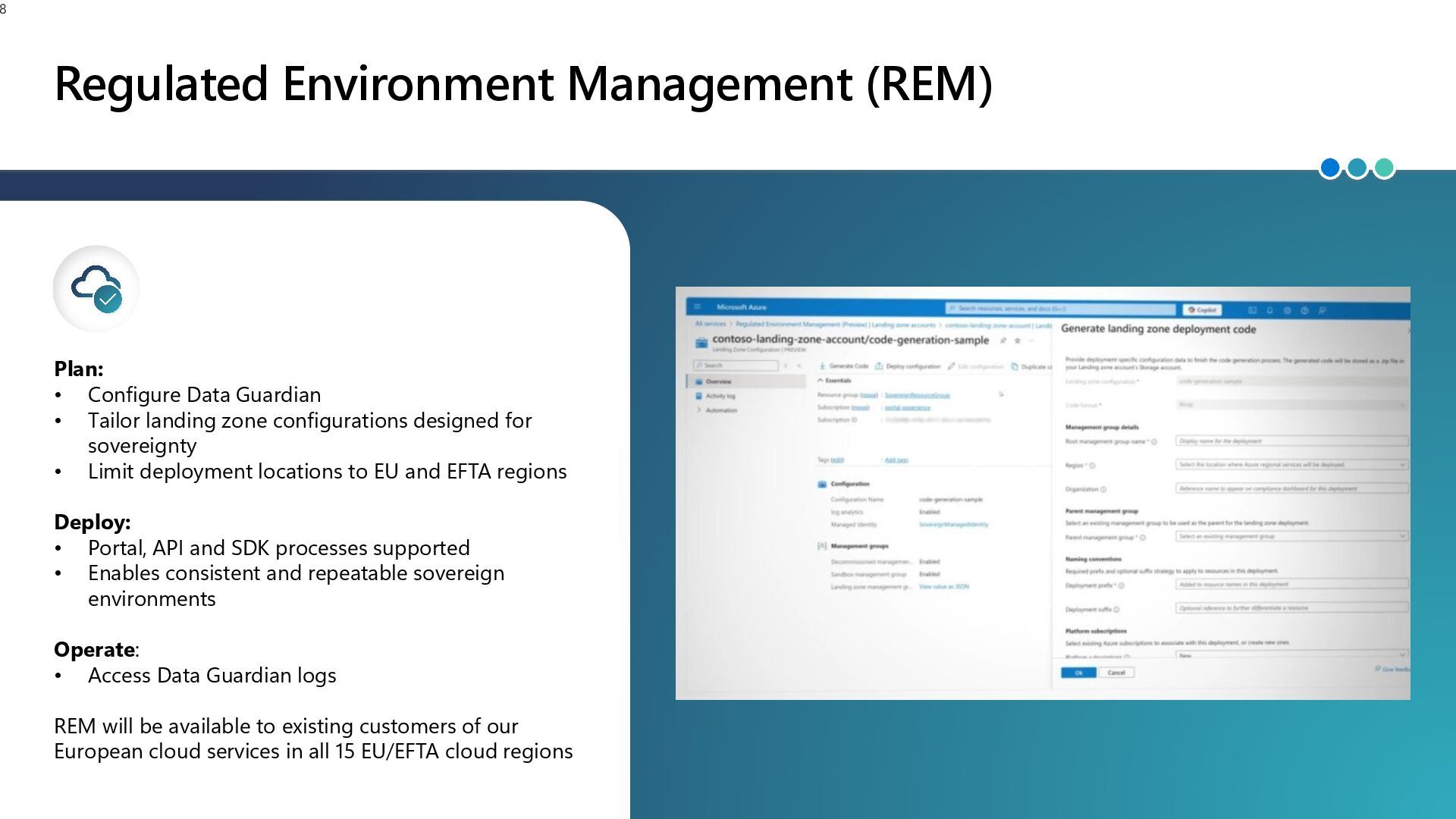
Task: Click the Copilot button in Azure header
Action: point(1203,309)
